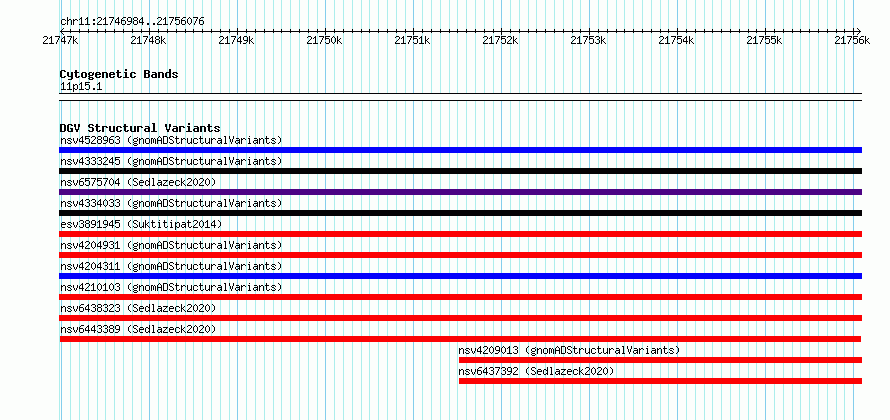890x420 pixels.
Task: Click the nsv4209013 (gnomADStructuralVariants) label
Action: [x=569, y=350]
